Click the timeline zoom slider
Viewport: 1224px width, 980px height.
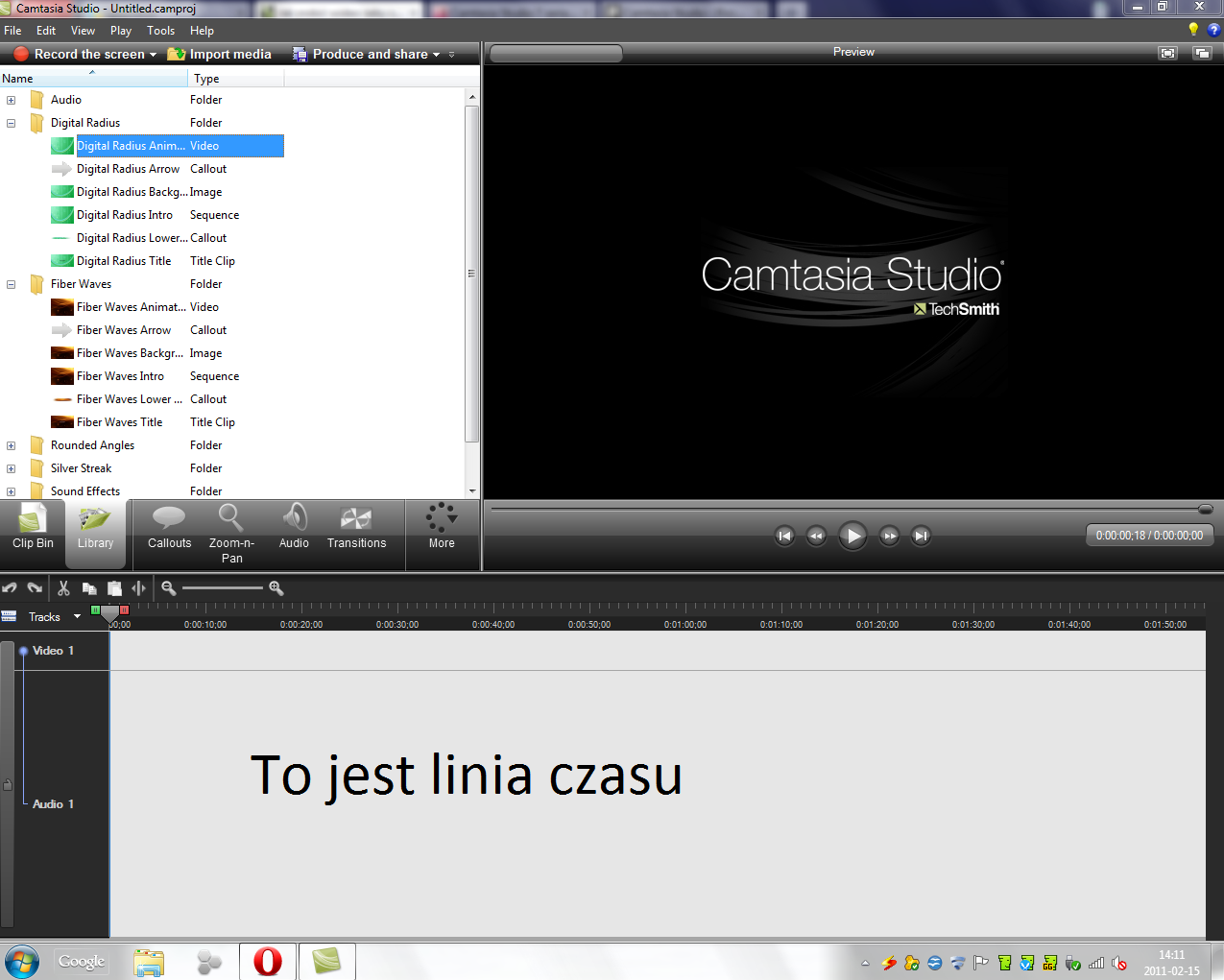tap(222, 587)
